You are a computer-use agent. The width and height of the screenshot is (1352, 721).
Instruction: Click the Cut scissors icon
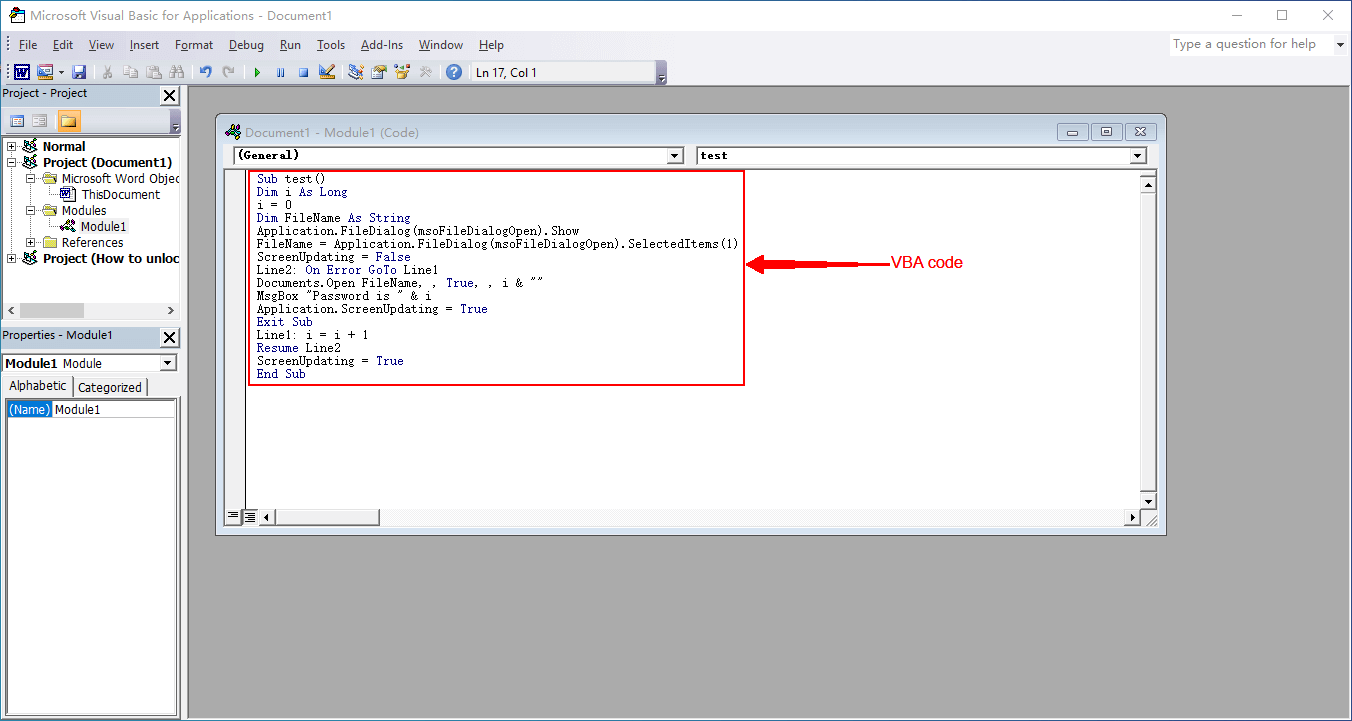107,72
